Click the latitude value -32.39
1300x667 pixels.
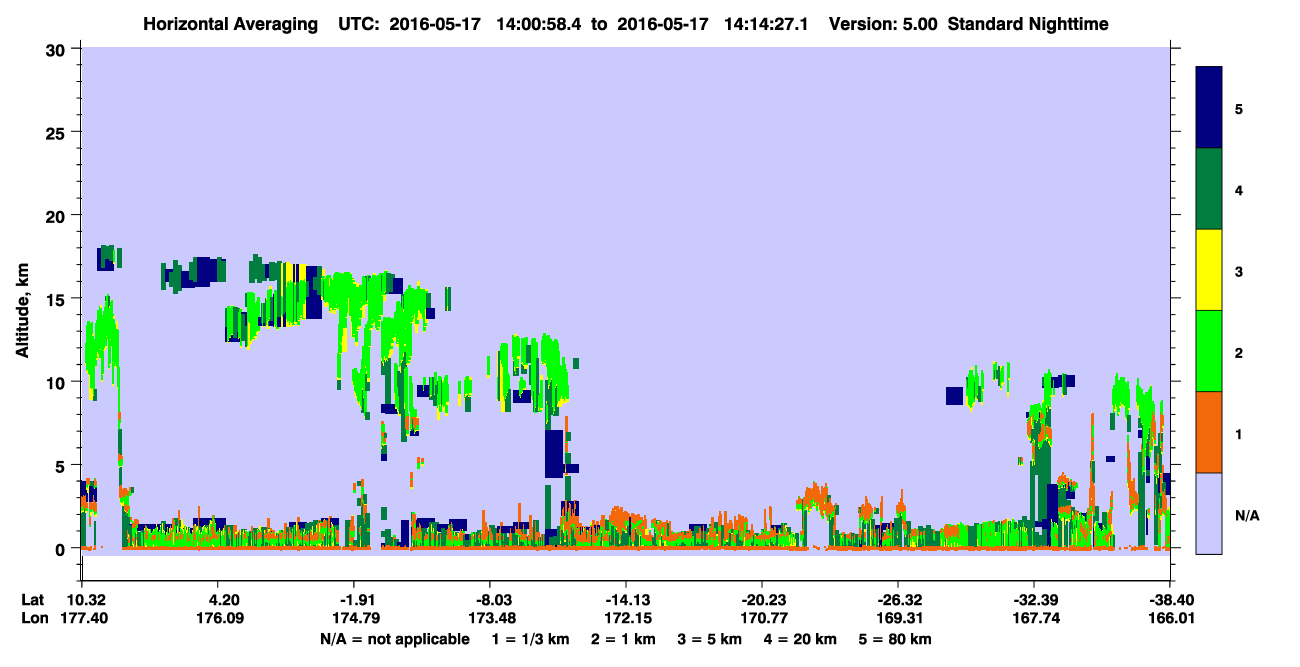tap(1034, 600)
